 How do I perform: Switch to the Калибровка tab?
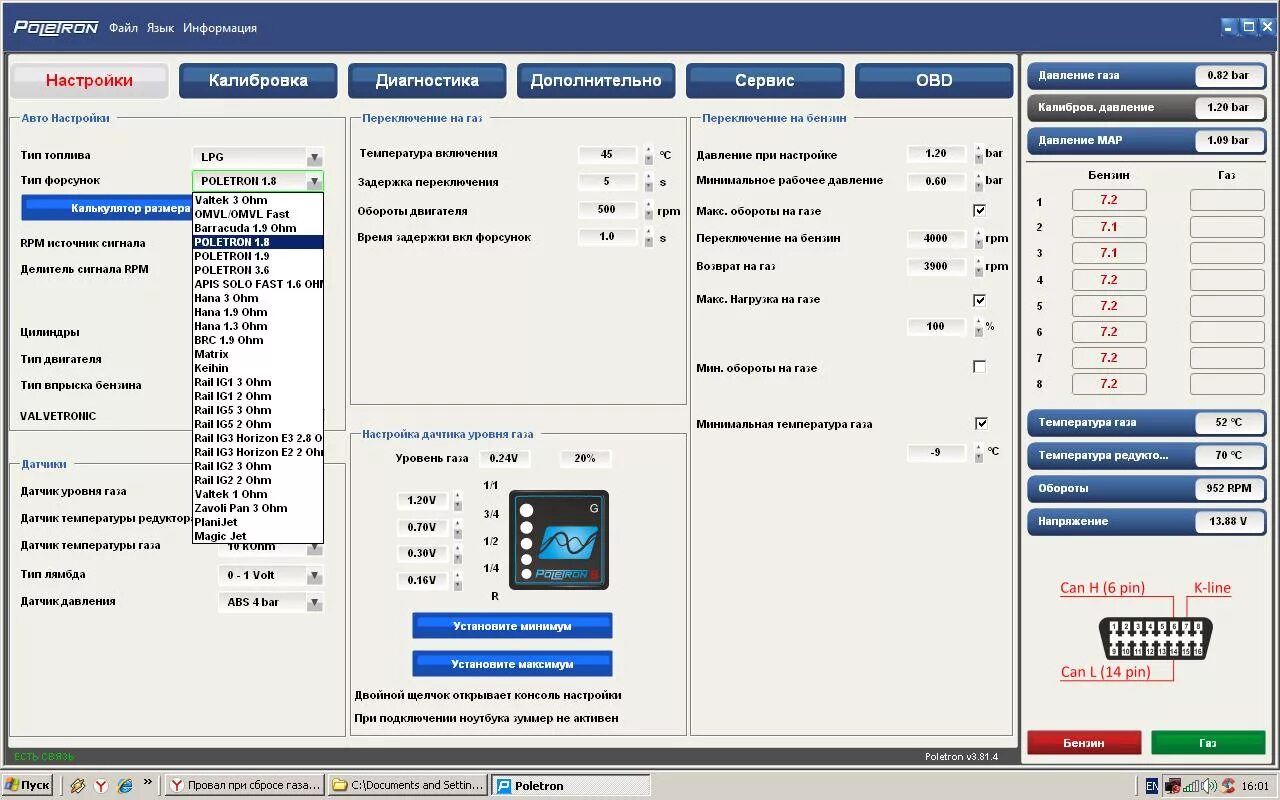pyautogui.click(x=258, y=81)
